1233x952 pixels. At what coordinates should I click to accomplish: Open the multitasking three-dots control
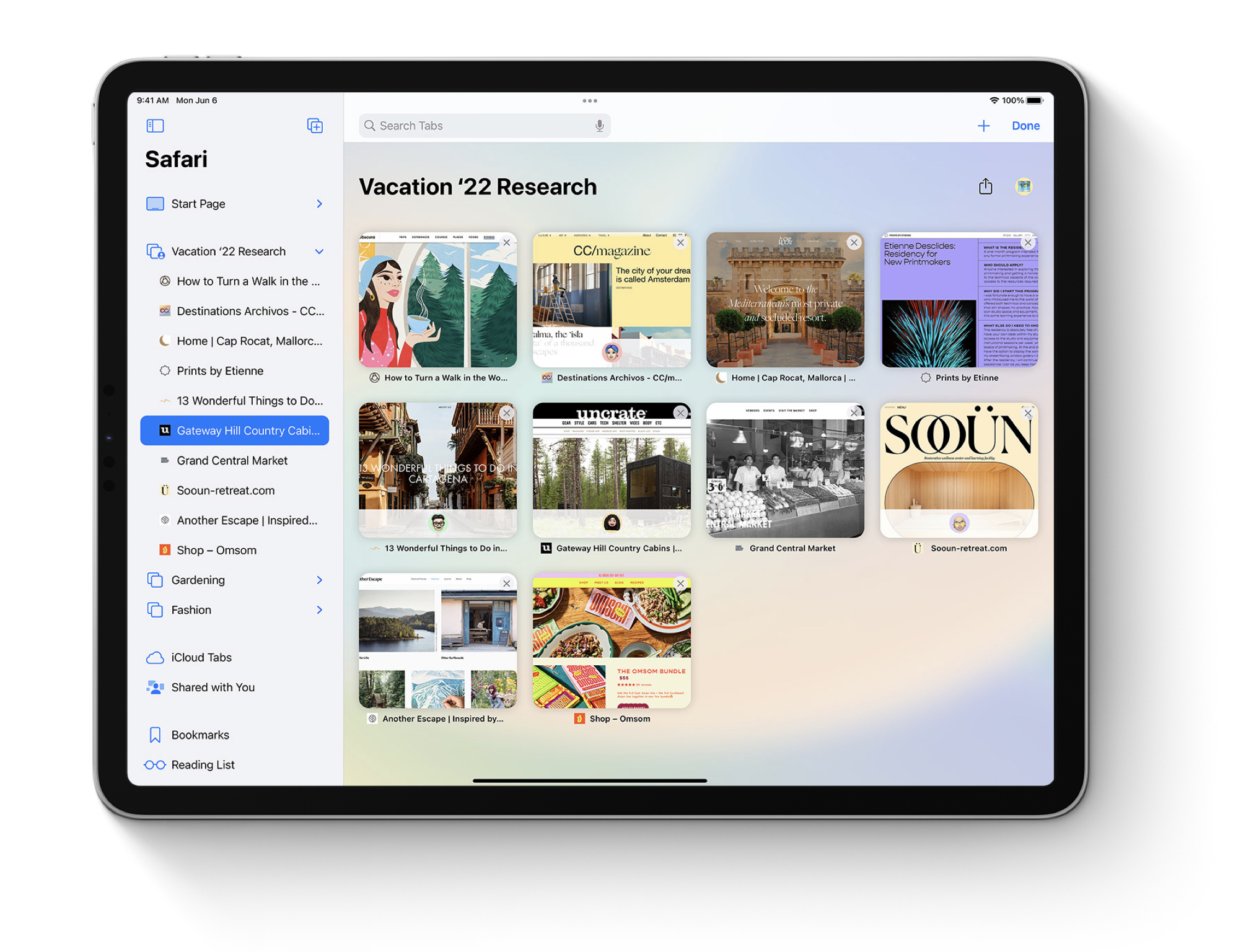589,100
